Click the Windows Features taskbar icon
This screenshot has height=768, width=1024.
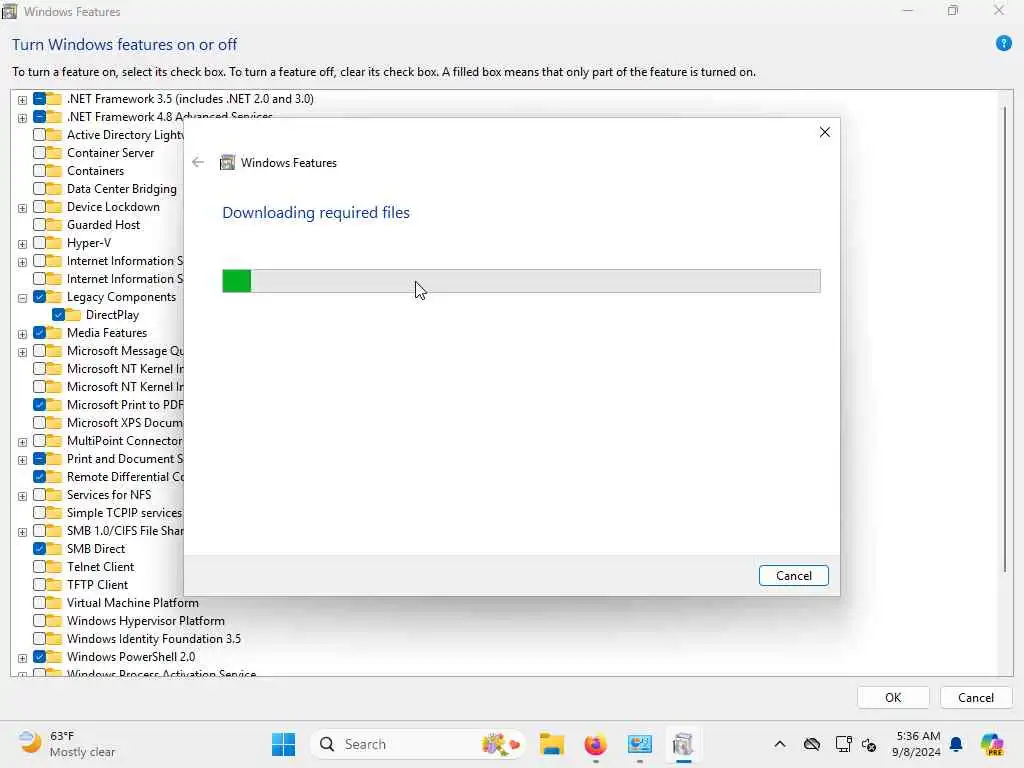tap(683, 744)
